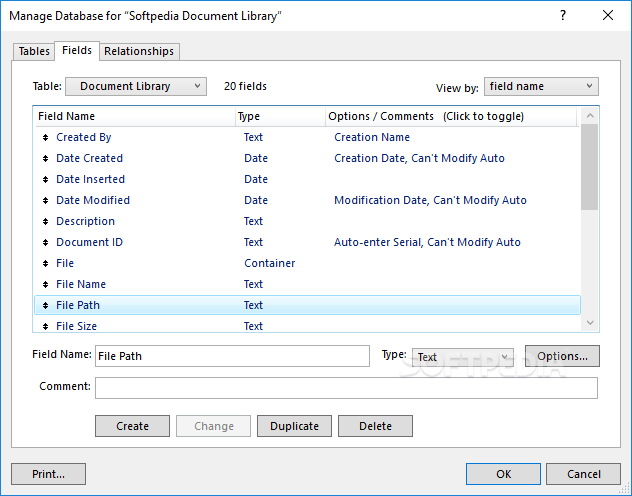
Task: Select the File Name field row
Action: [307, 284]
